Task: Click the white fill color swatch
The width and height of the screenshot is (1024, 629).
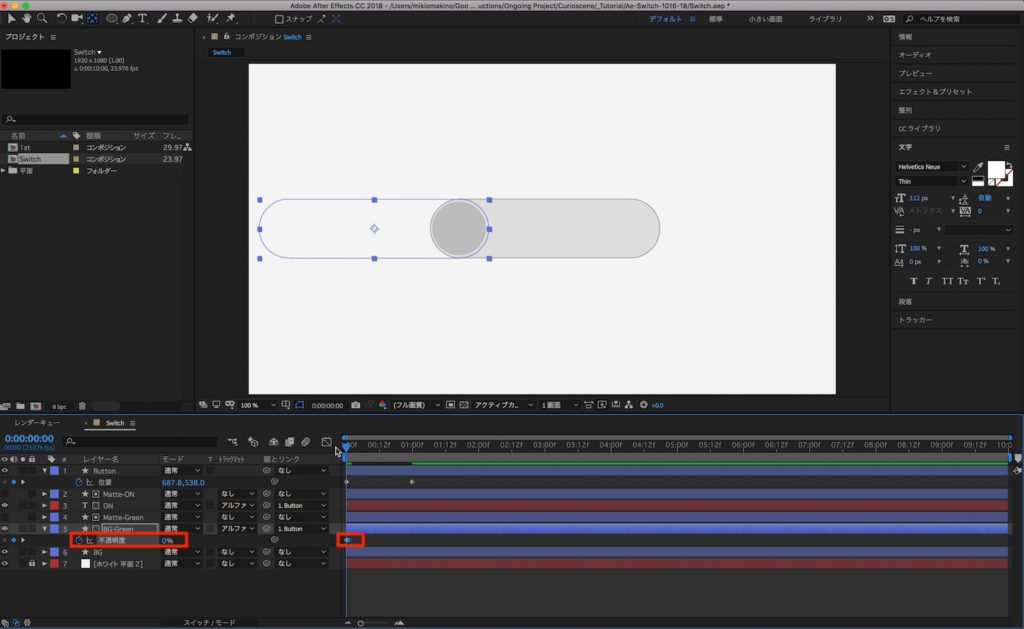Action: pyautogui.click(x=996, y=168)
